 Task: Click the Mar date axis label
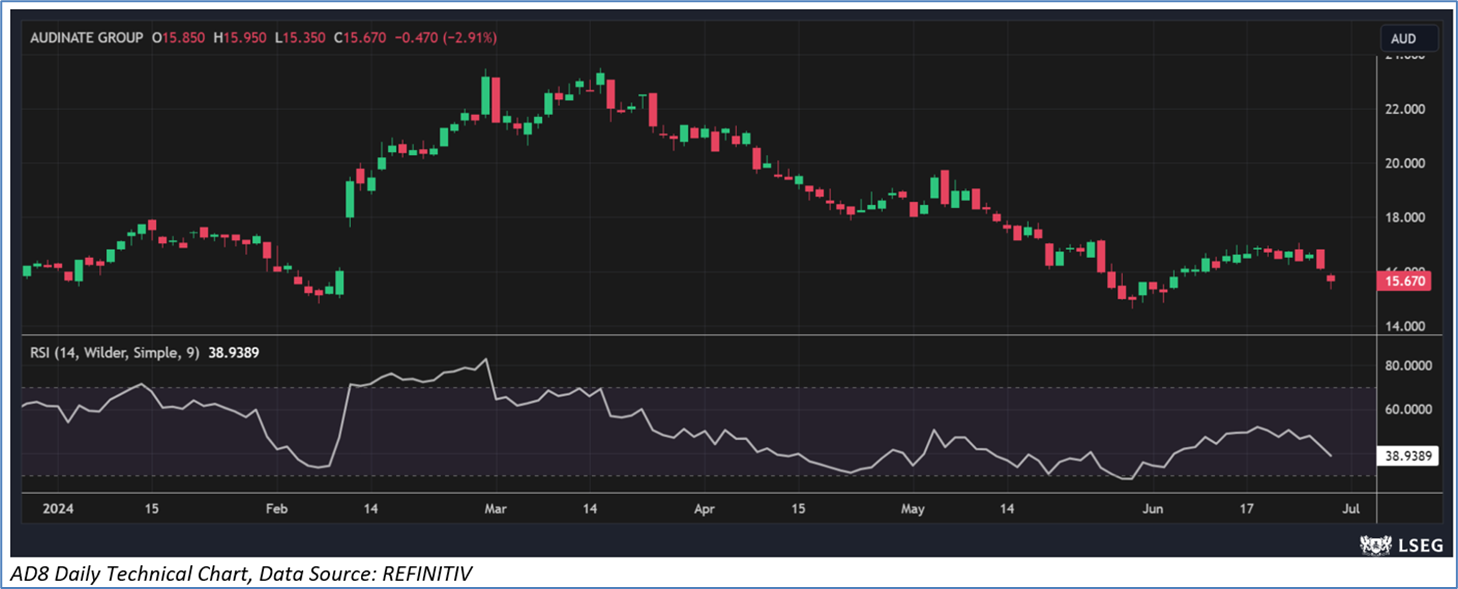pyautogui.click(x=496, y=509)
